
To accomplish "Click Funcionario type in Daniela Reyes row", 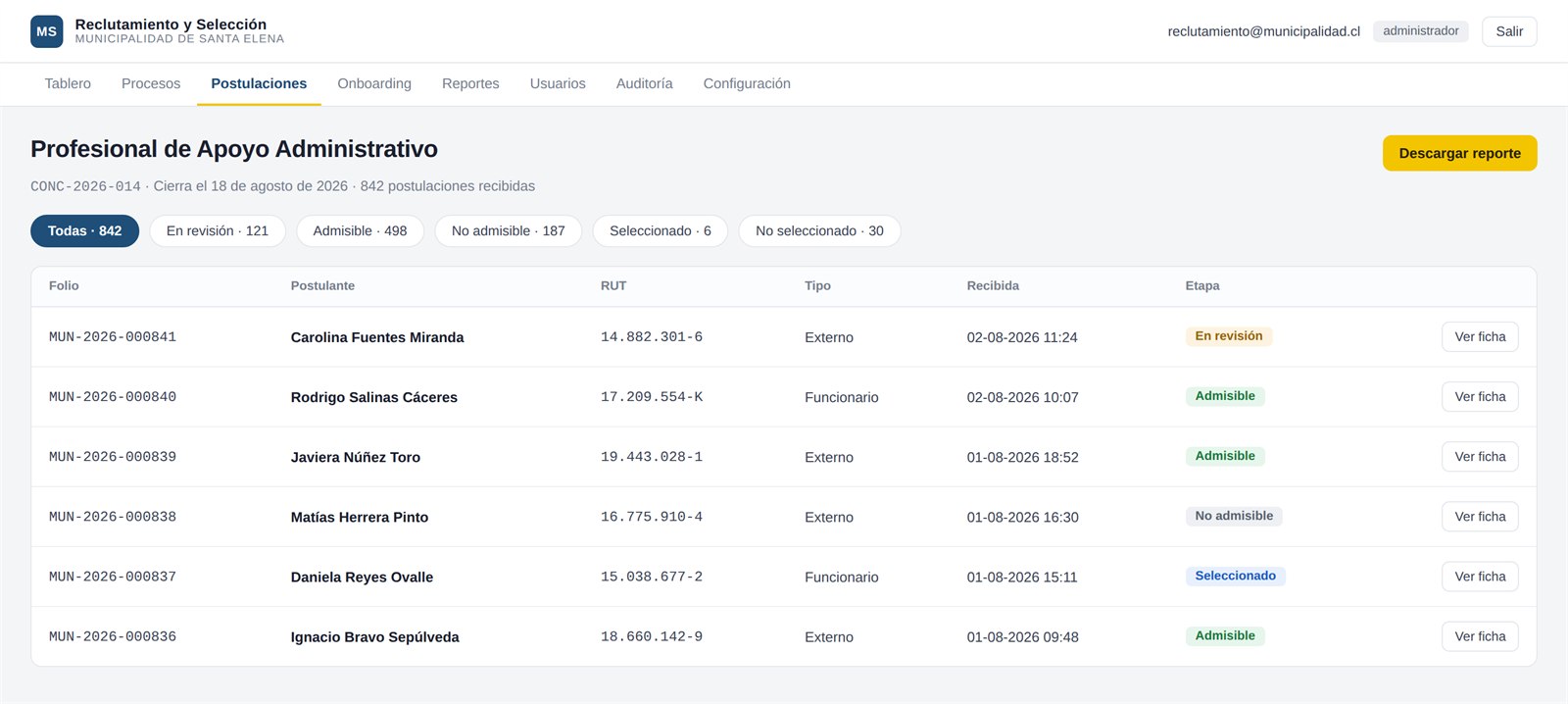I will [x=842, y=577].
